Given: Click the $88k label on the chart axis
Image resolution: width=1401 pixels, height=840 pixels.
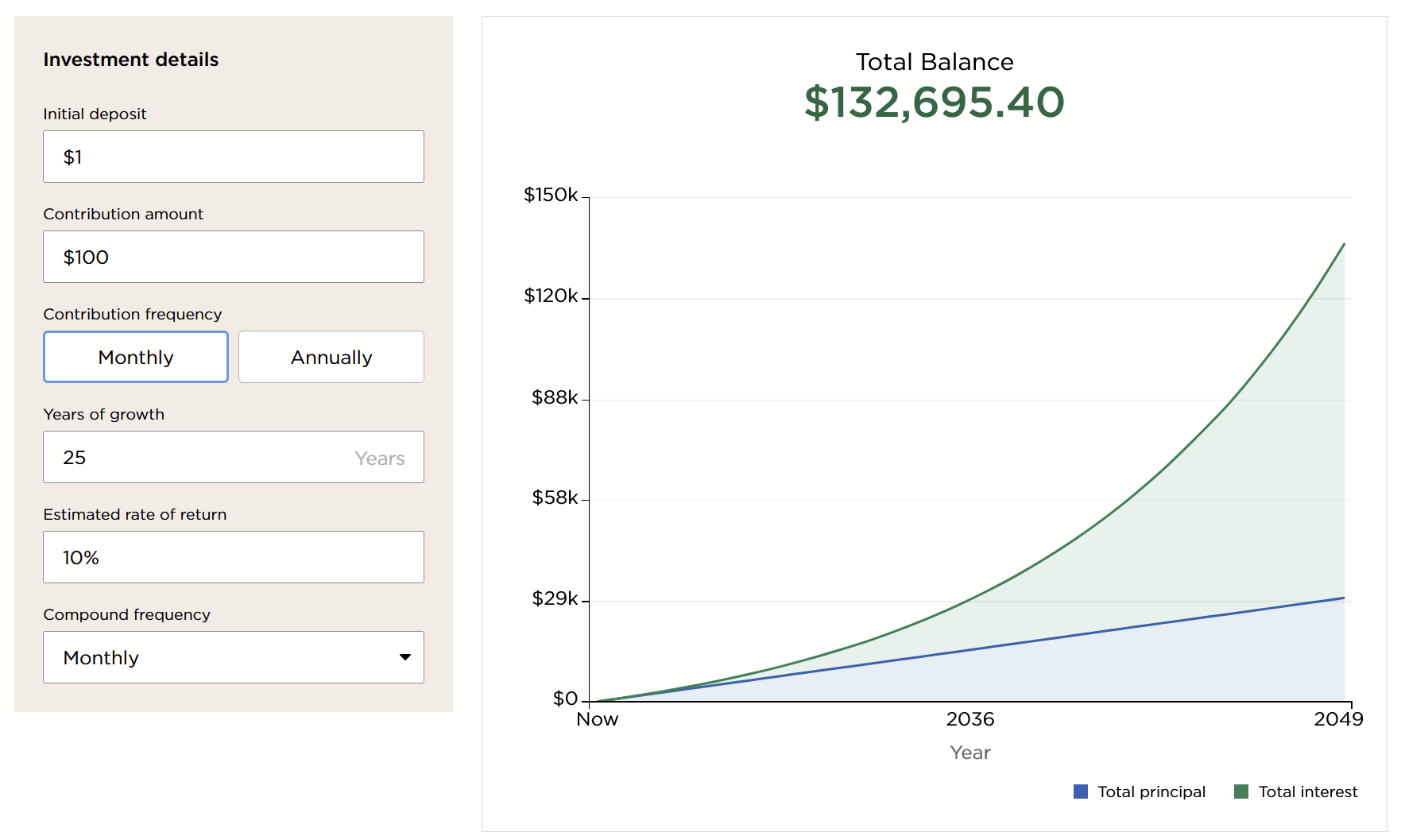Looking at the screenshot, I should pyautogui.click(x=555, y=397).
